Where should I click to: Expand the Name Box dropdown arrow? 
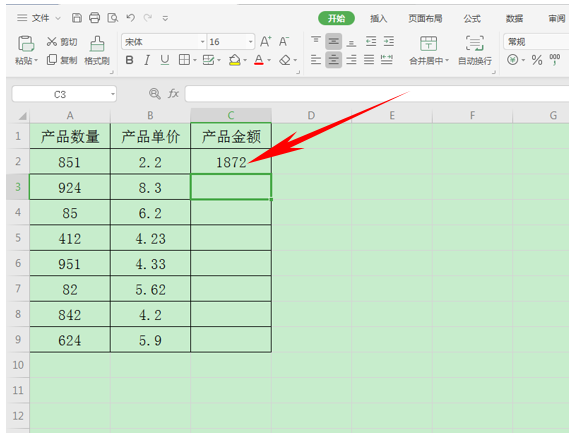(x=113, y=94)
